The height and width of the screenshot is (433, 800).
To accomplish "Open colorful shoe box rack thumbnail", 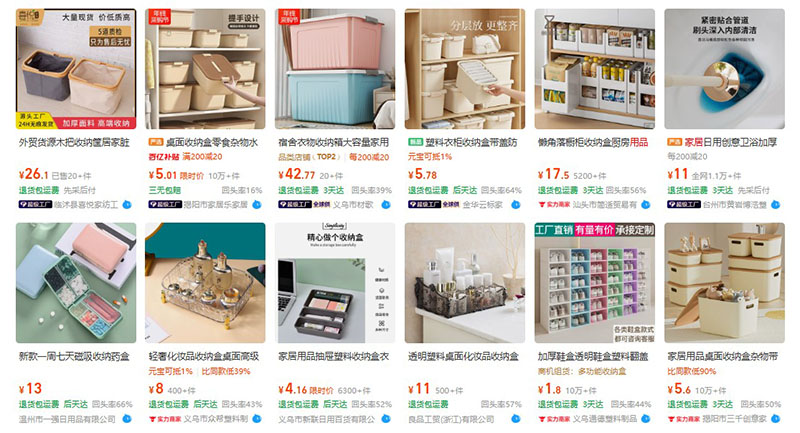I will 594,283.
